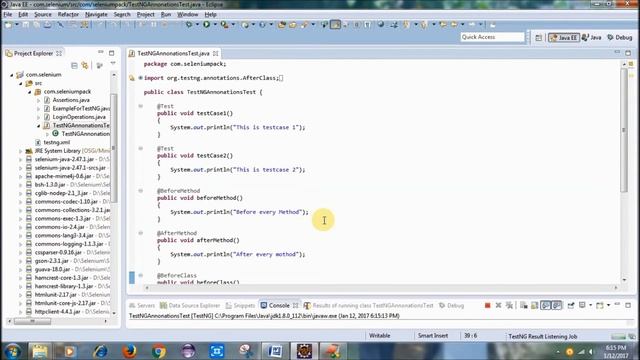This screenshot has width=640, height=360.
Task: Open the Window menu
Action: click(187, 14)
